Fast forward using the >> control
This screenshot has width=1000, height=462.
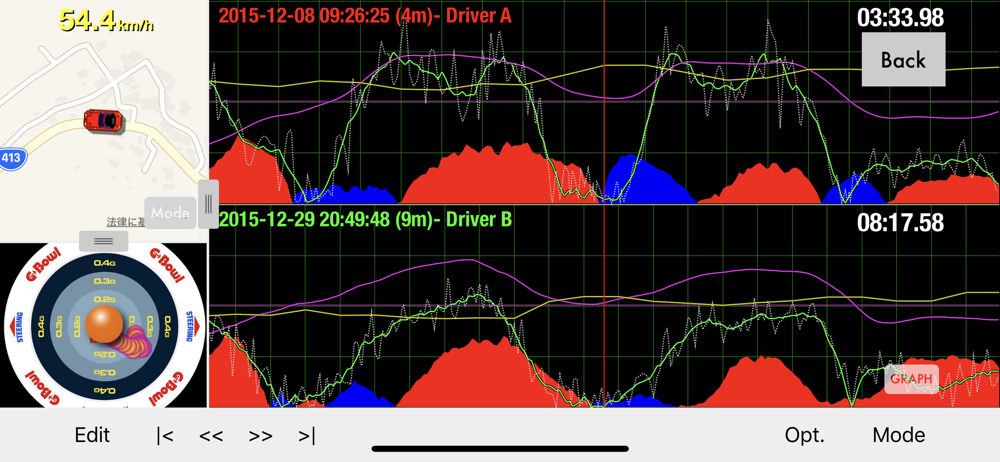tap(260, 435)
